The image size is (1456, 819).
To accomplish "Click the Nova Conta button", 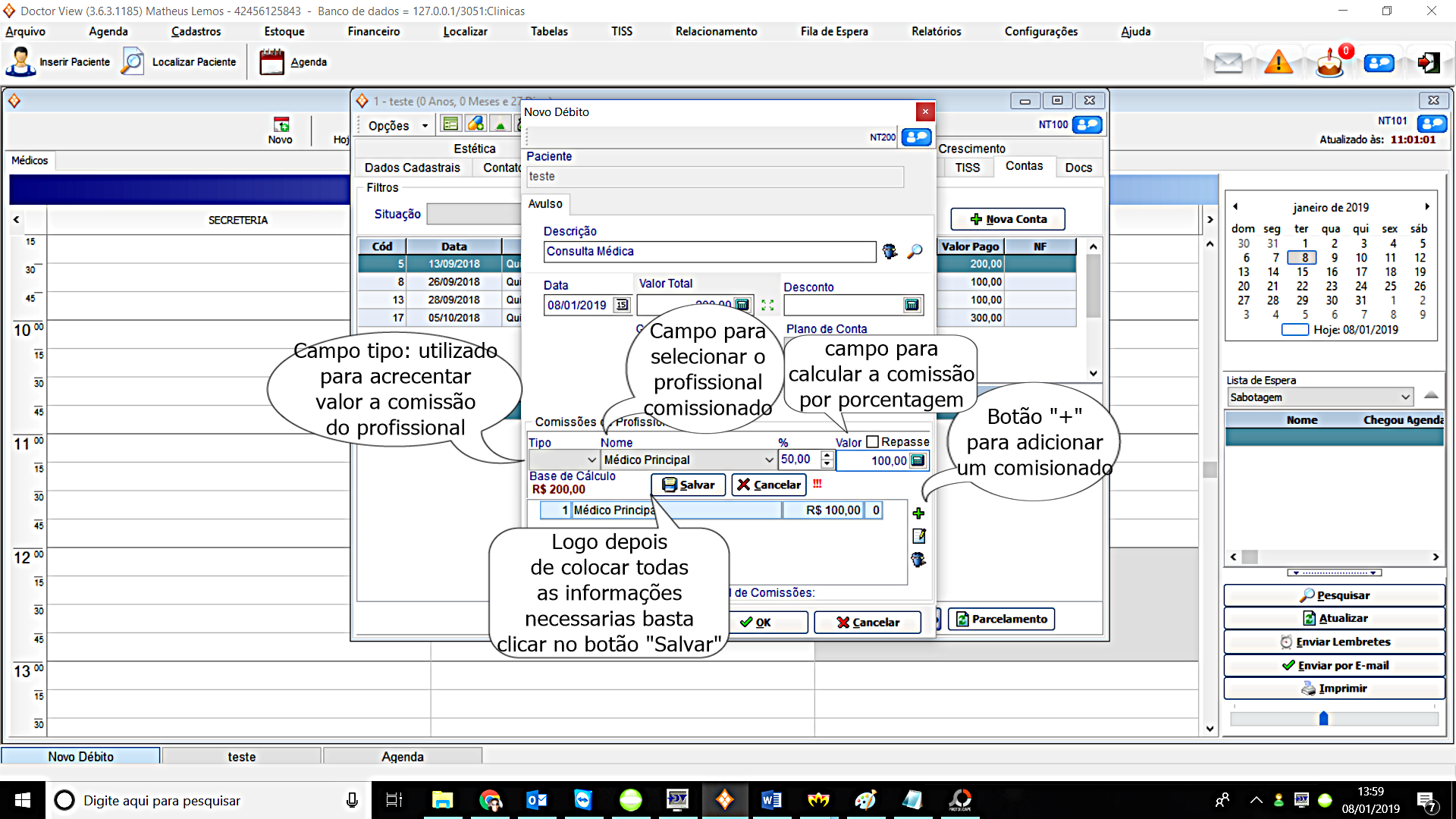I will (x=1008, y=219).
